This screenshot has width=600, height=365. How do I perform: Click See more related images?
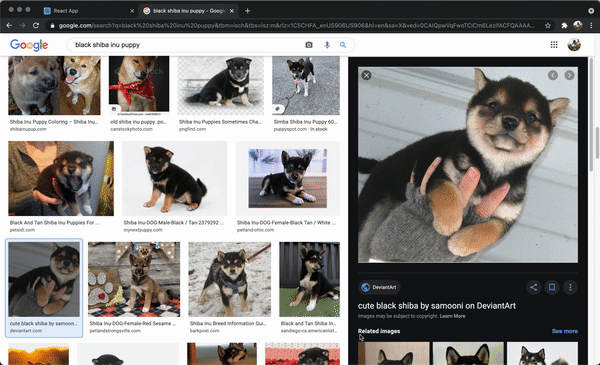point(565,331)
